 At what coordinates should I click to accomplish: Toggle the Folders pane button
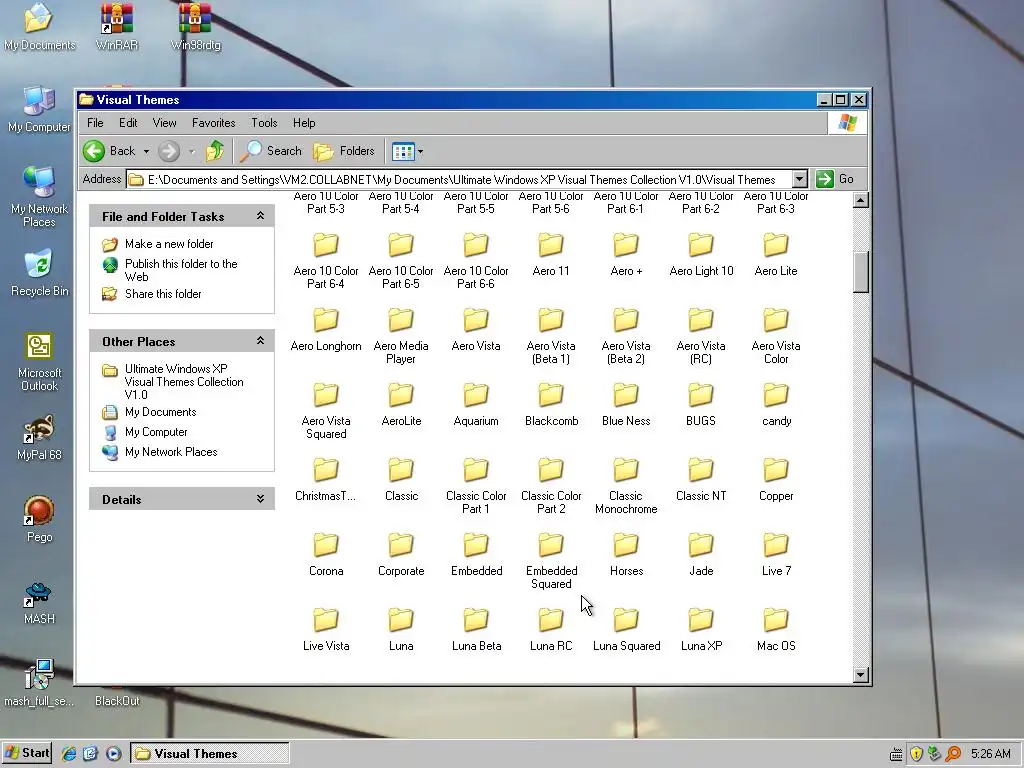click(344, 152)
